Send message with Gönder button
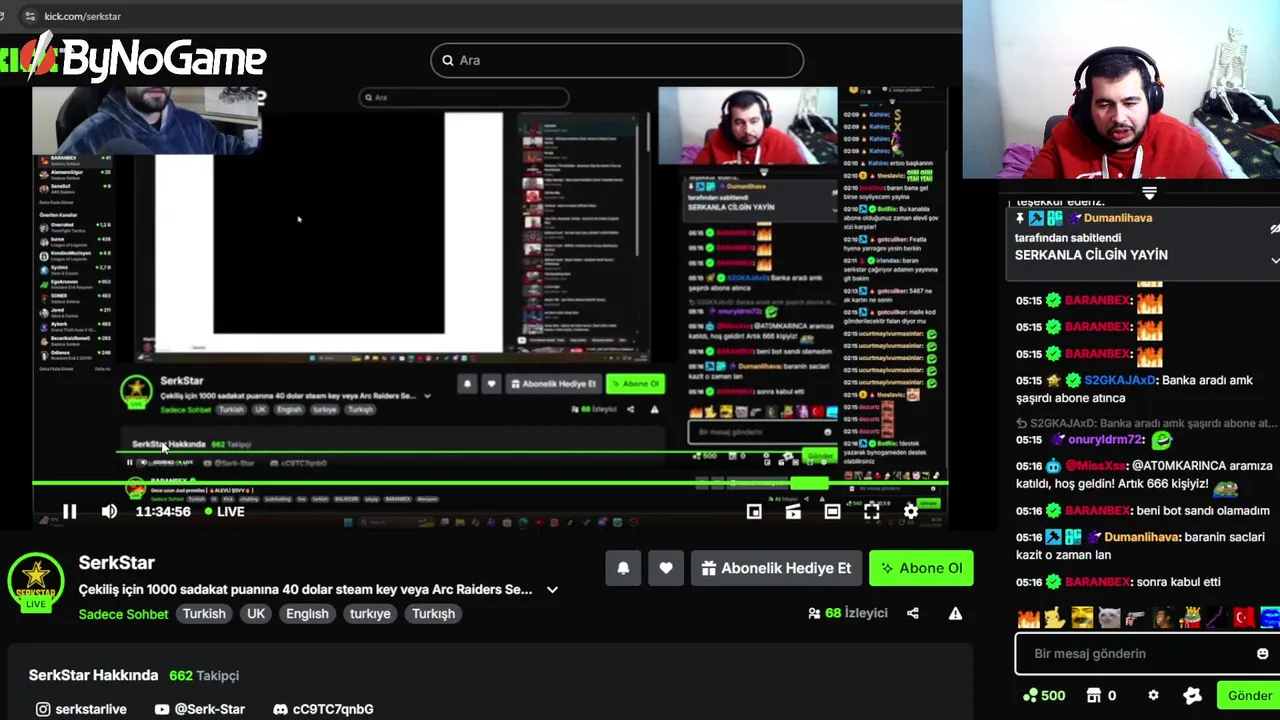The image size is (1280, 720). click(x=1249, y=695)
